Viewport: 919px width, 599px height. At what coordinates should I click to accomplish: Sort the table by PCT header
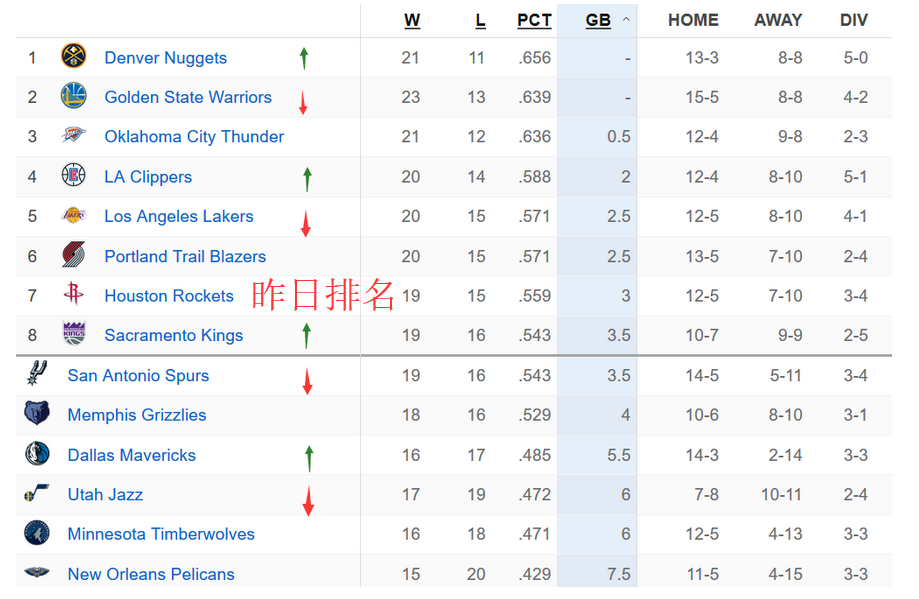point(534,20)
